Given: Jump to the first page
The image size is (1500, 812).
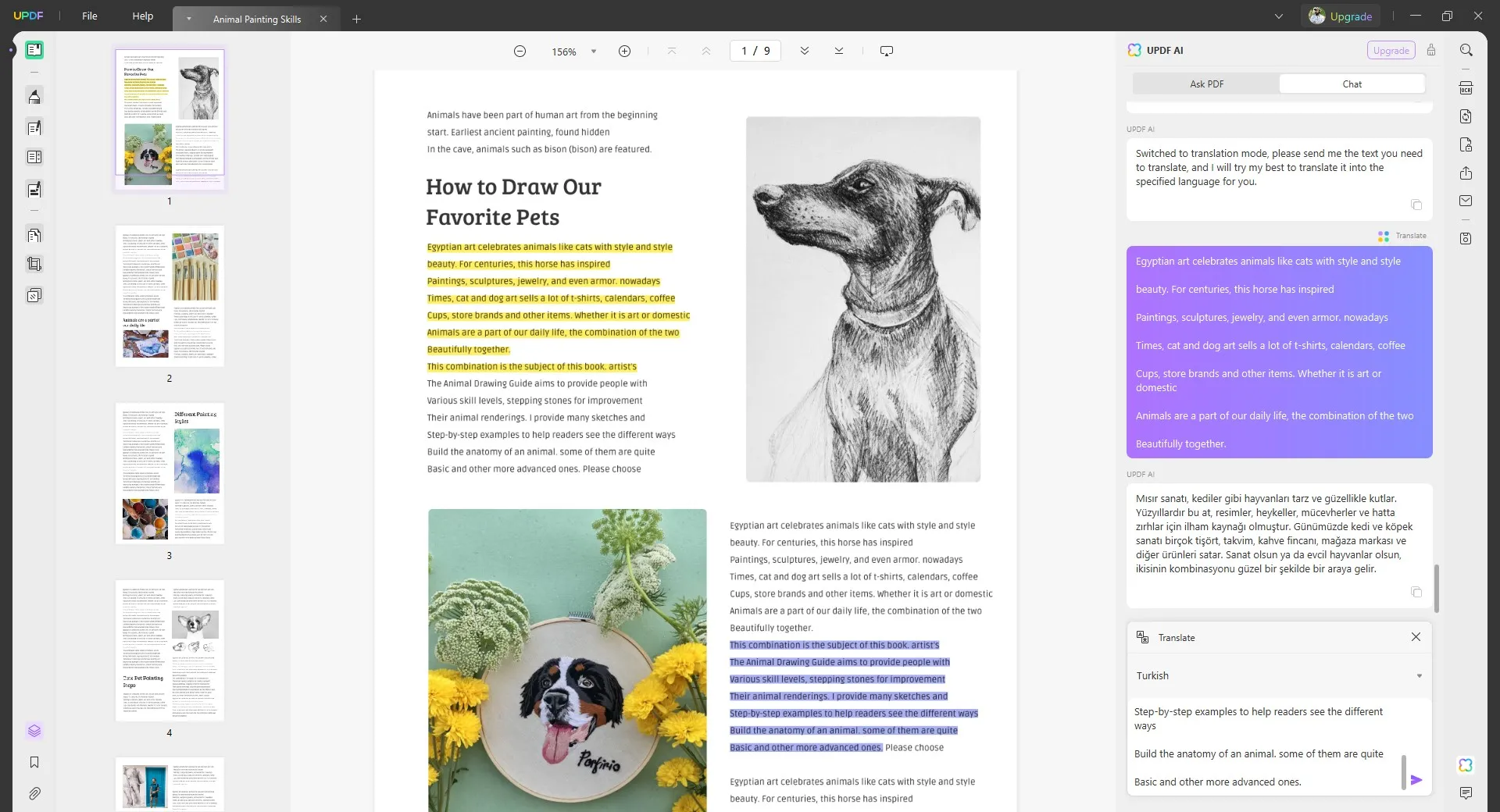Looking at the screenshot, I should pyautogui.click(x=672, y=51).
